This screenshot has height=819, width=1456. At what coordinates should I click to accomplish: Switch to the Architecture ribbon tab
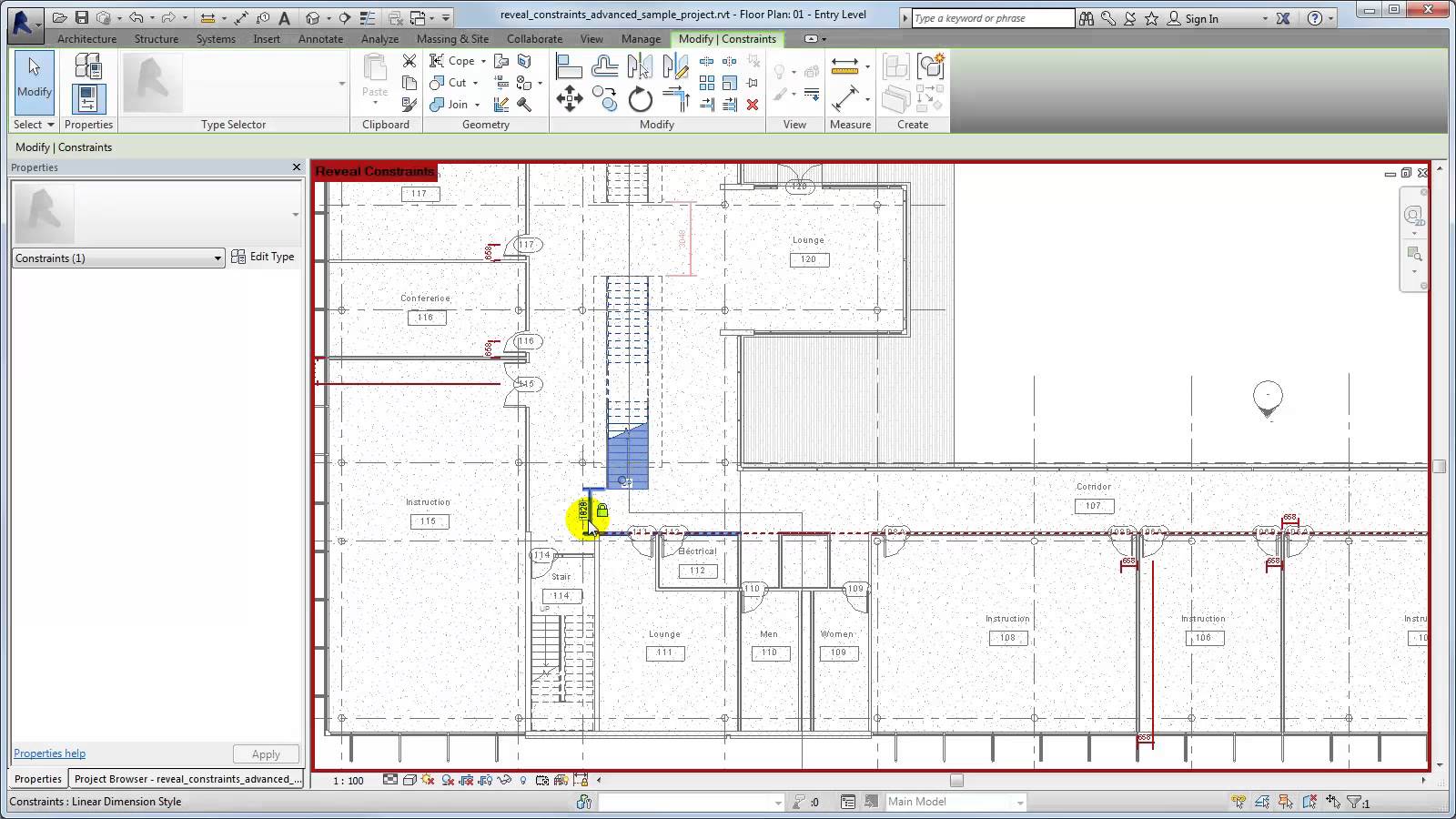[87, 39]
